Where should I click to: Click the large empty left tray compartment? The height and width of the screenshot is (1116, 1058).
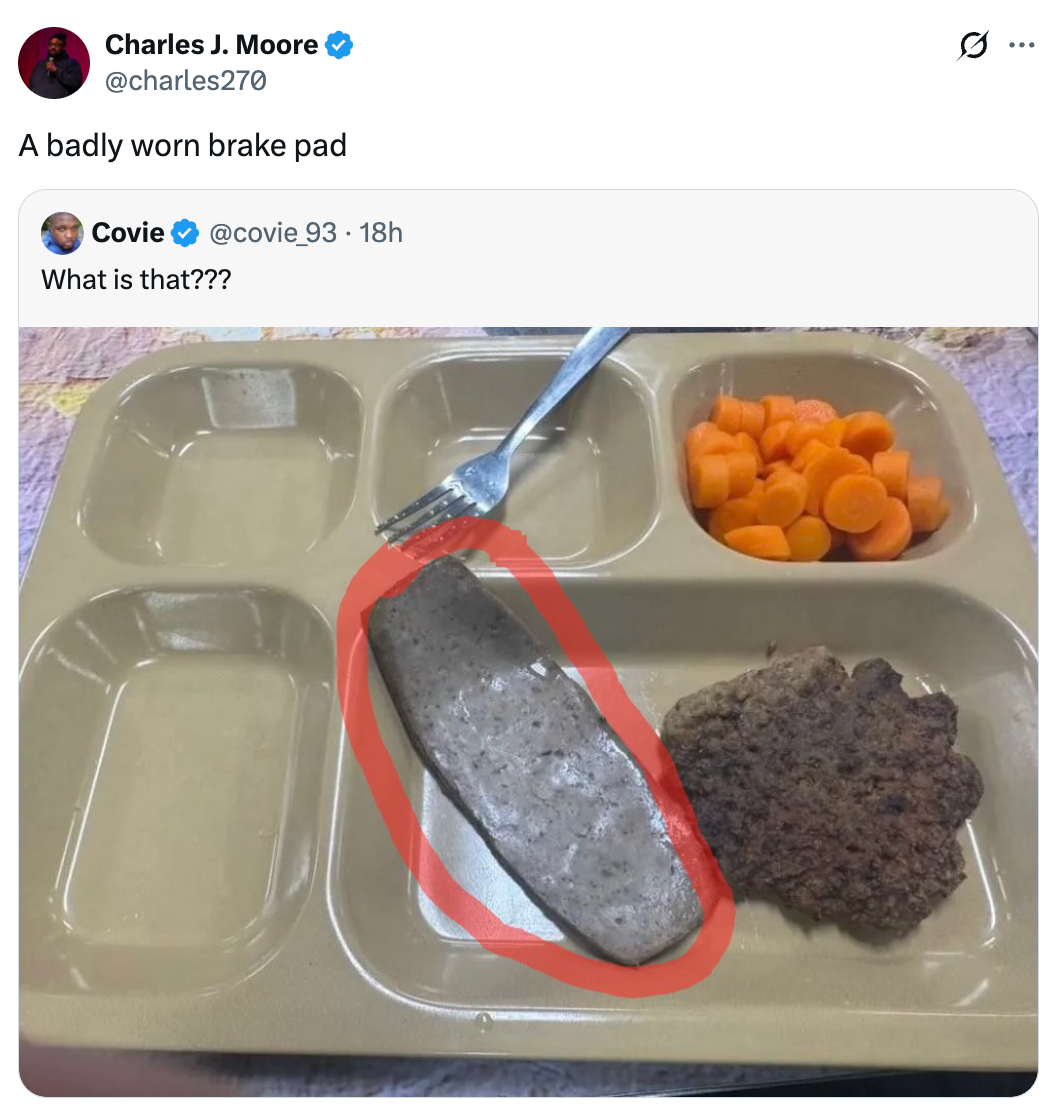click(x=175, y=779)
